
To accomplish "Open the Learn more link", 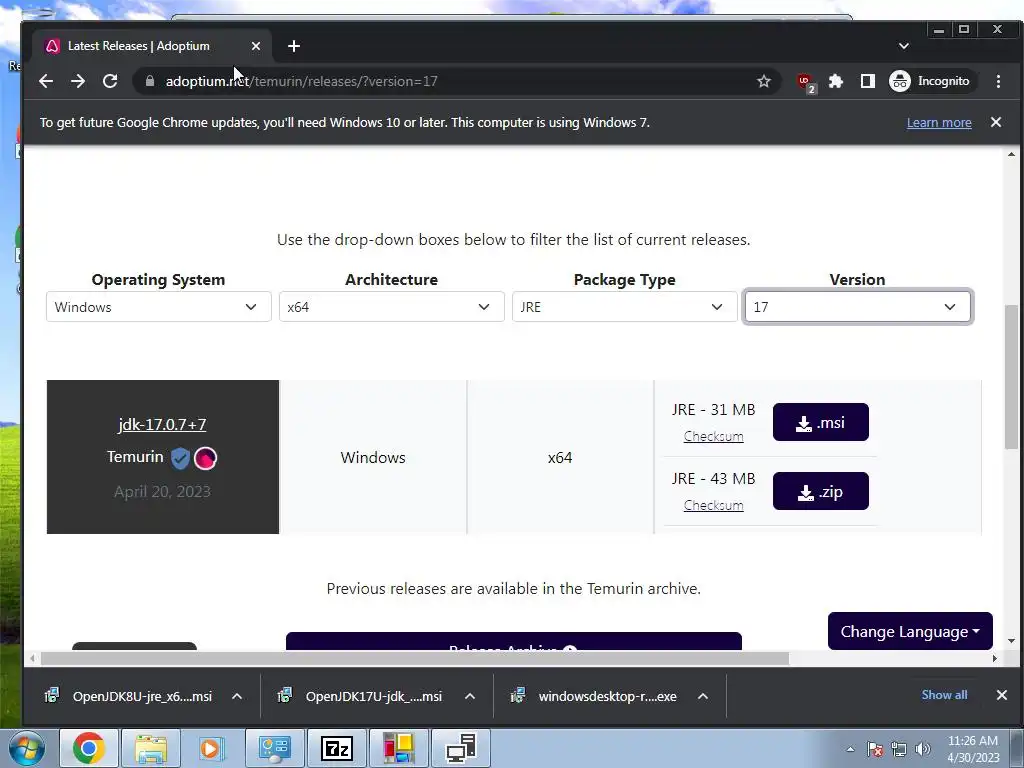I will 938,122.
